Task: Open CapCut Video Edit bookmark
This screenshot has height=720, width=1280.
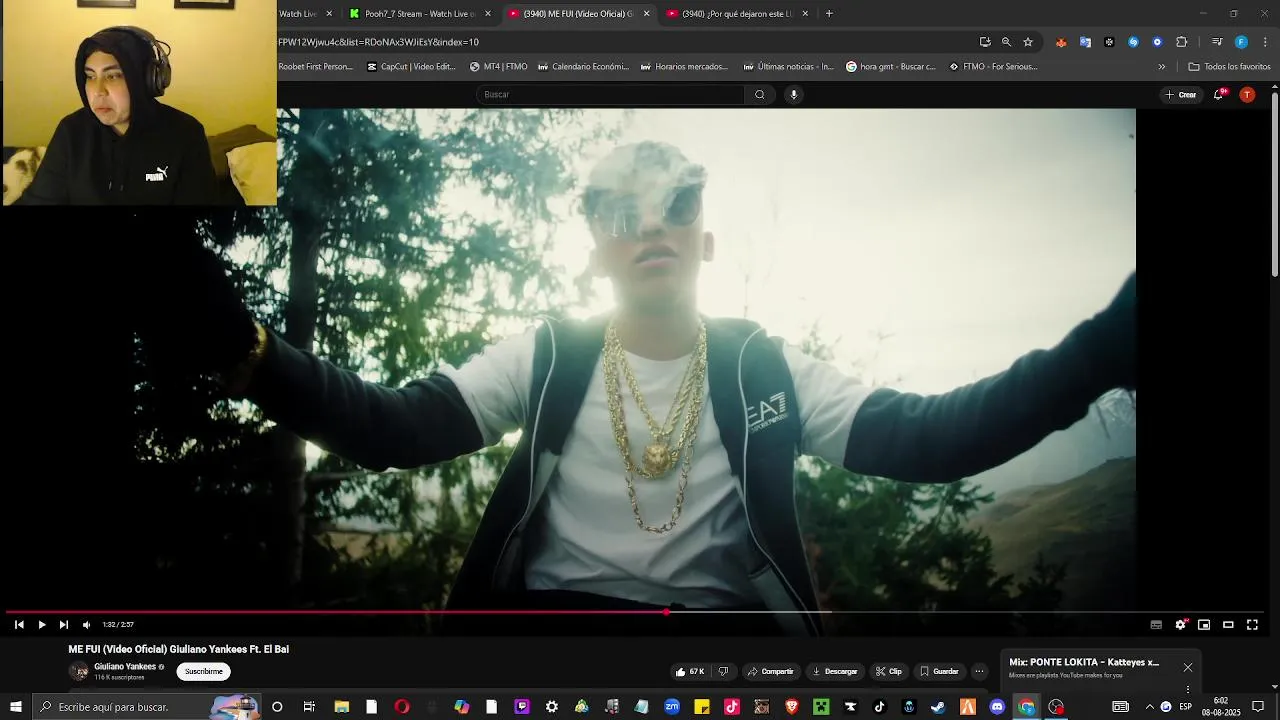Action: (x=411, y=67)
